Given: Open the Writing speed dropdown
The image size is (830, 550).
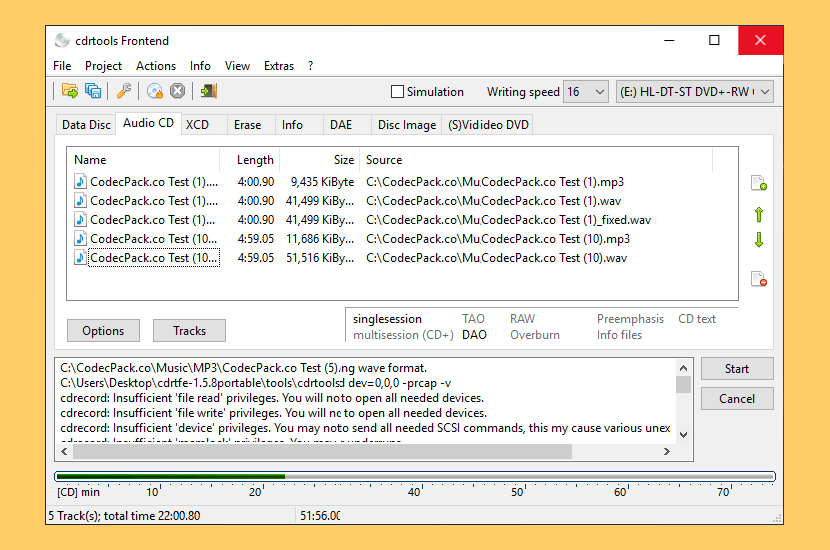Looking at the screenshot, I should [x=586, y=92].
